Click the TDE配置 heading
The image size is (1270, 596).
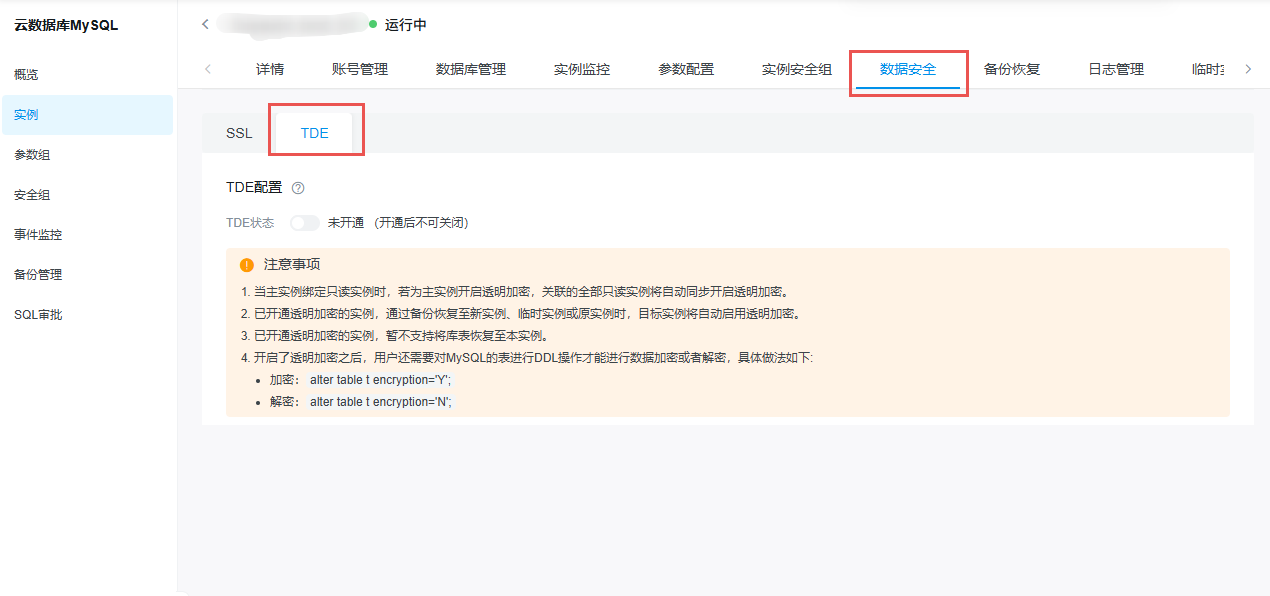[x=255, y=188]
